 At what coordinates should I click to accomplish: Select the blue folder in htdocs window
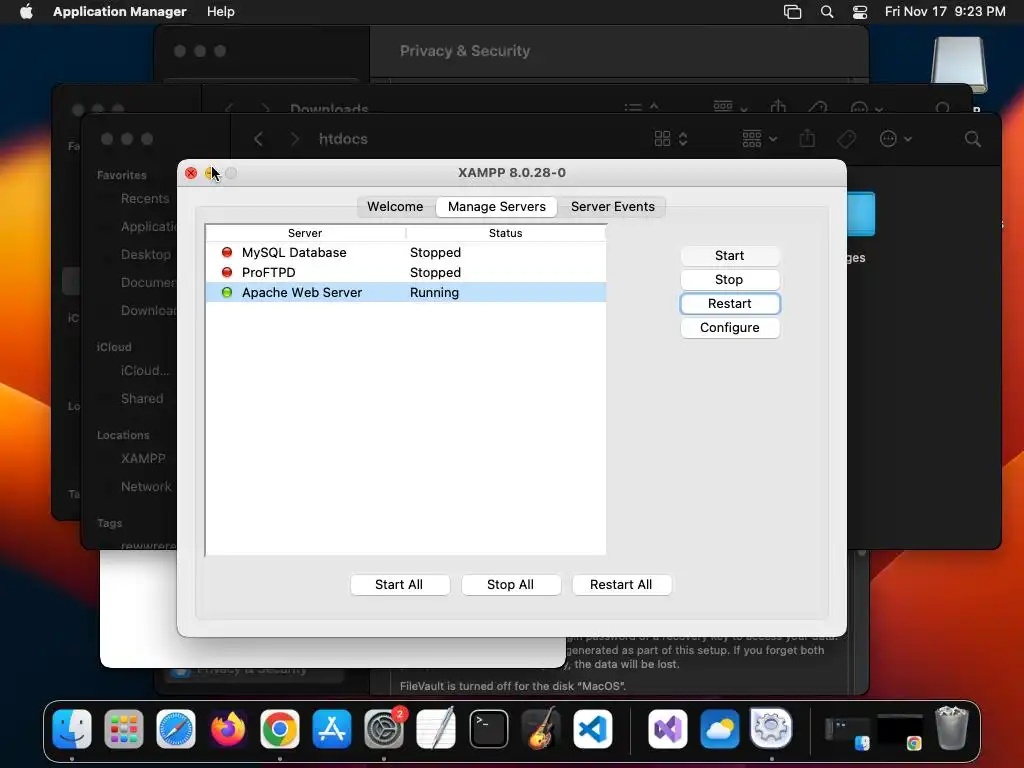(861, 214)
